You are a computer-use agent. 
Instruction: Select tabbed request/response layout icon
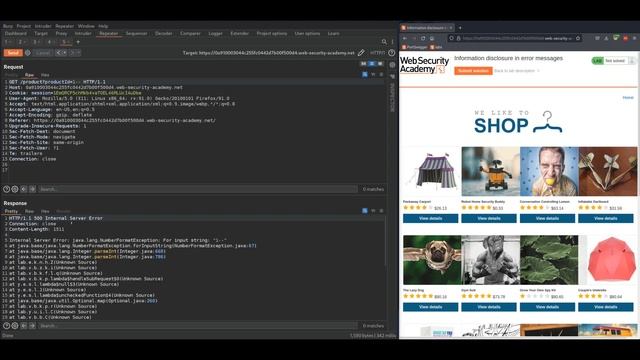tap(380, 64)
